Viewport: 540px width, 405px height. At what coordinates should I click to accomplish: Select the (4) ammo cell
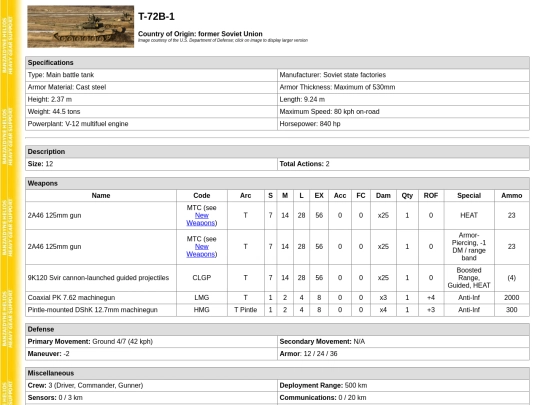512,278
